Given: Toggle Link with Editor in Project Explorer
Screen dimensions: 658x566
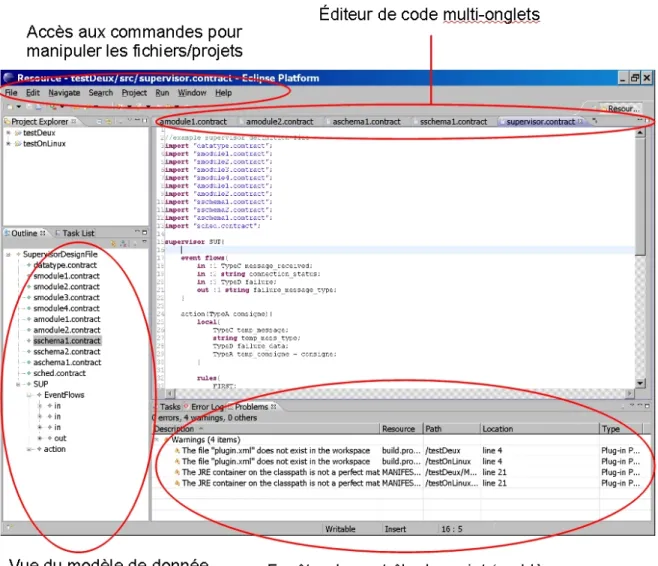Looking at the screenshot, I should pyautogui.click(x=109, y=121).
